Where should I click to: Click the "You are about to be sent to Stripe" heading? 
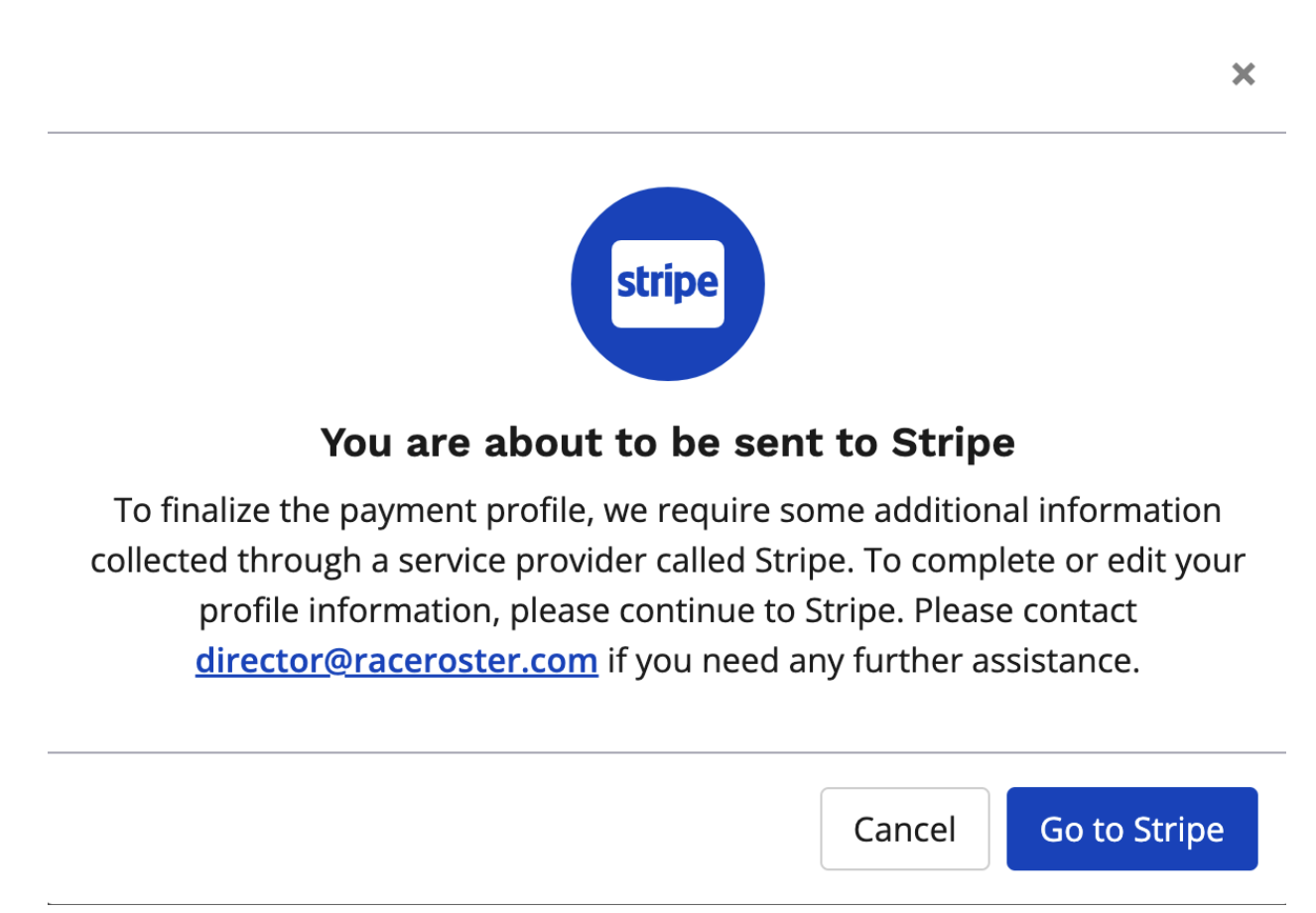(667, 443)
